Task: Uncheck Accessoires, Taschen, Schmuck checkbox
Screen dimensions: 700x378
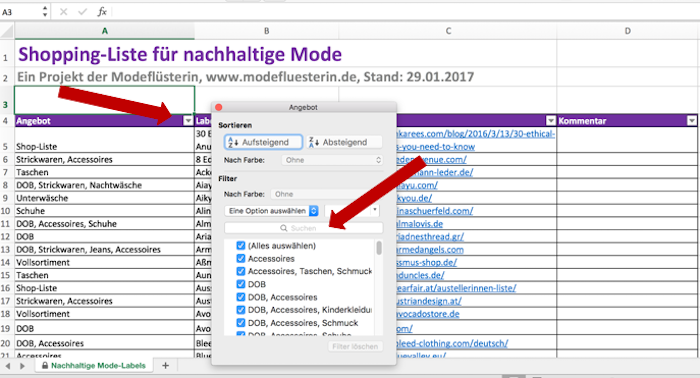Action: (x=241, y=271)
